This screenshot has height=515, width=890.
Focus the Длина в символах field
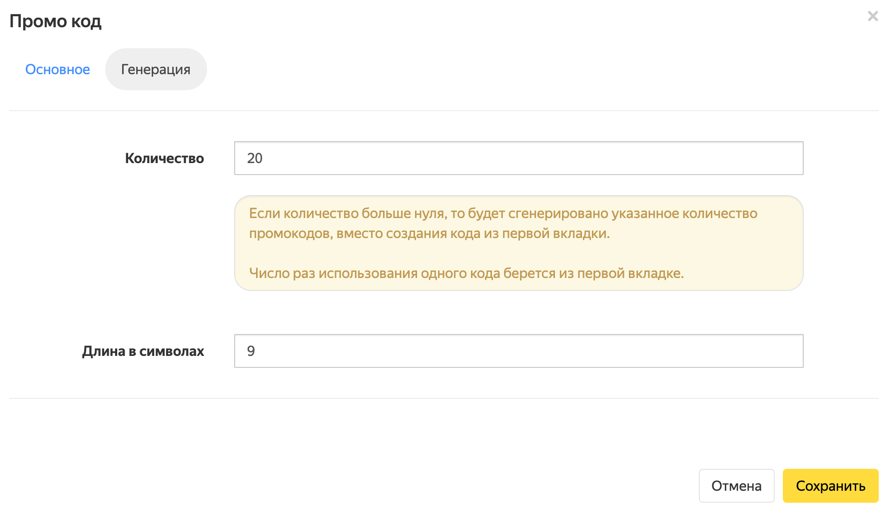click(518, 351)
